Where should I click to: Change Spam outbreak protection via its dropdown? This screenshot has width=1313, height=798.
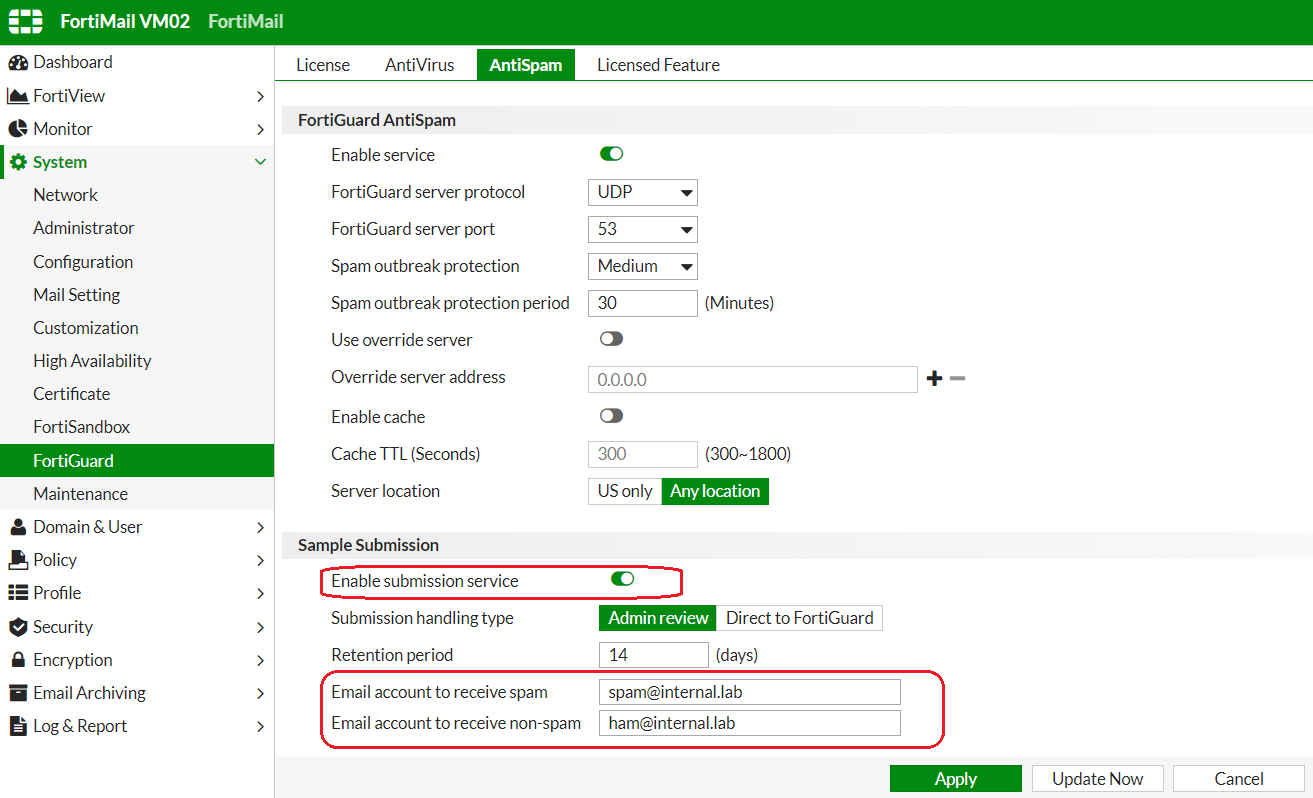(642, 266)
